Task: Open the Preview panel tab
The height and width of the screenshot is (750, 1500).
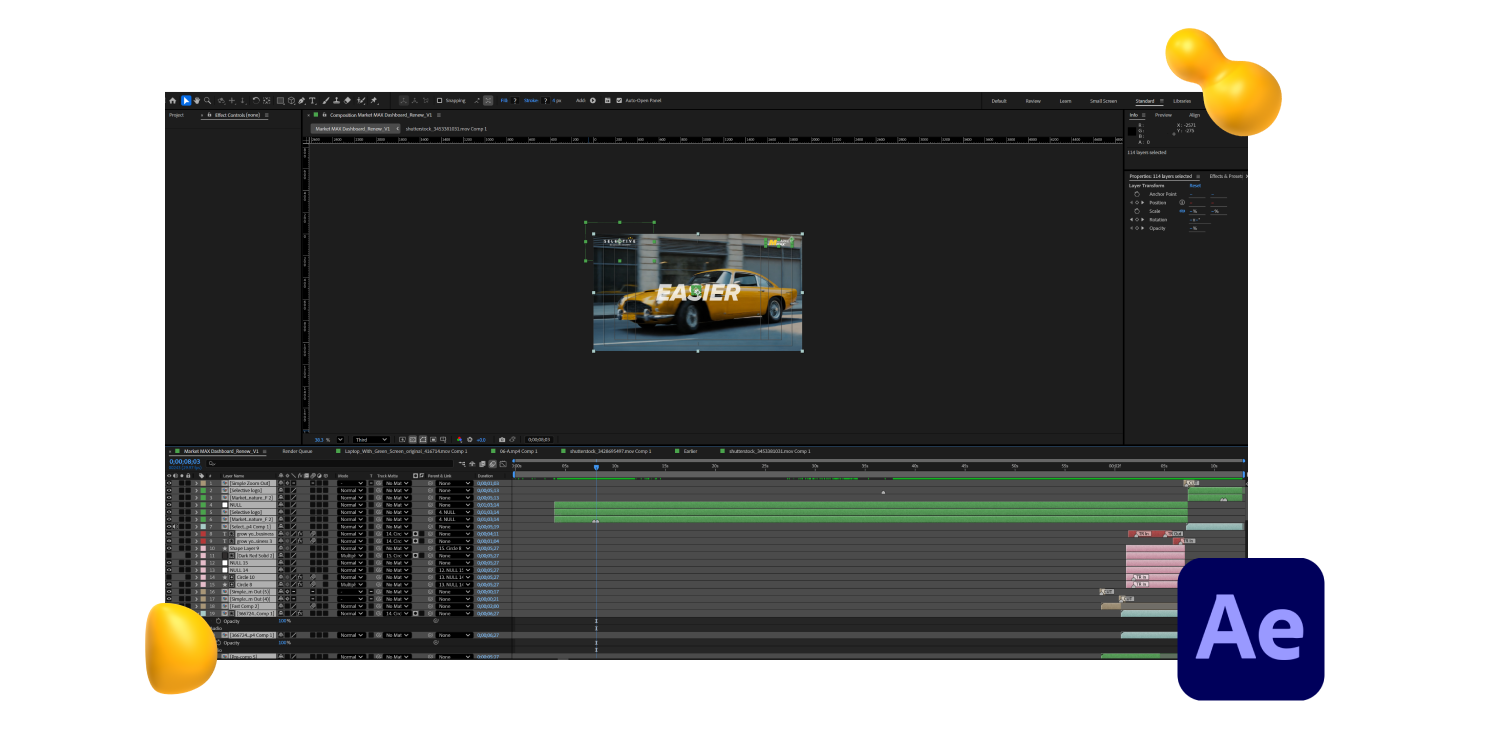Action: [1163, 115]
